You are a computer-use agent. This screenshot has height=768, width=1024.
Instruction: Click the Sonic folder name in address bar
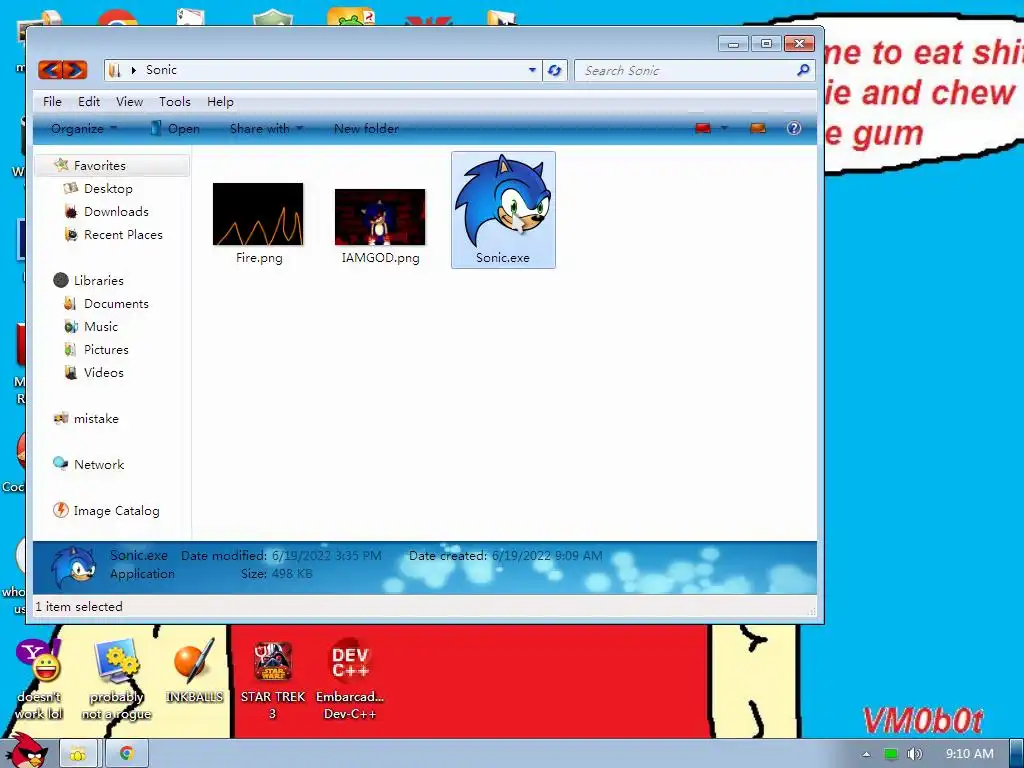click(161, 70)
